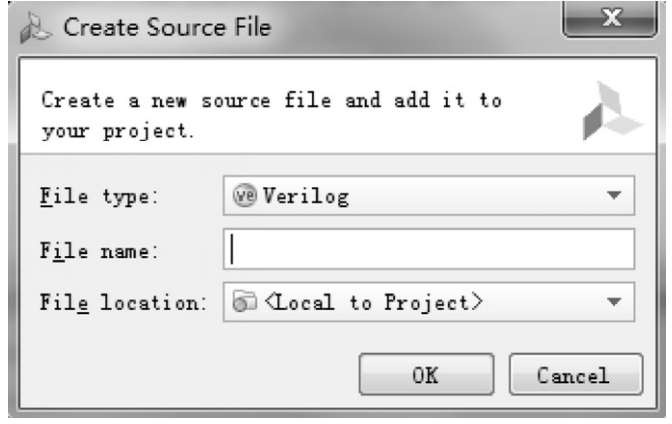The image size is (672, 424).
Task: Dismiss the dialog with Cancel
Action: [576, 374]
